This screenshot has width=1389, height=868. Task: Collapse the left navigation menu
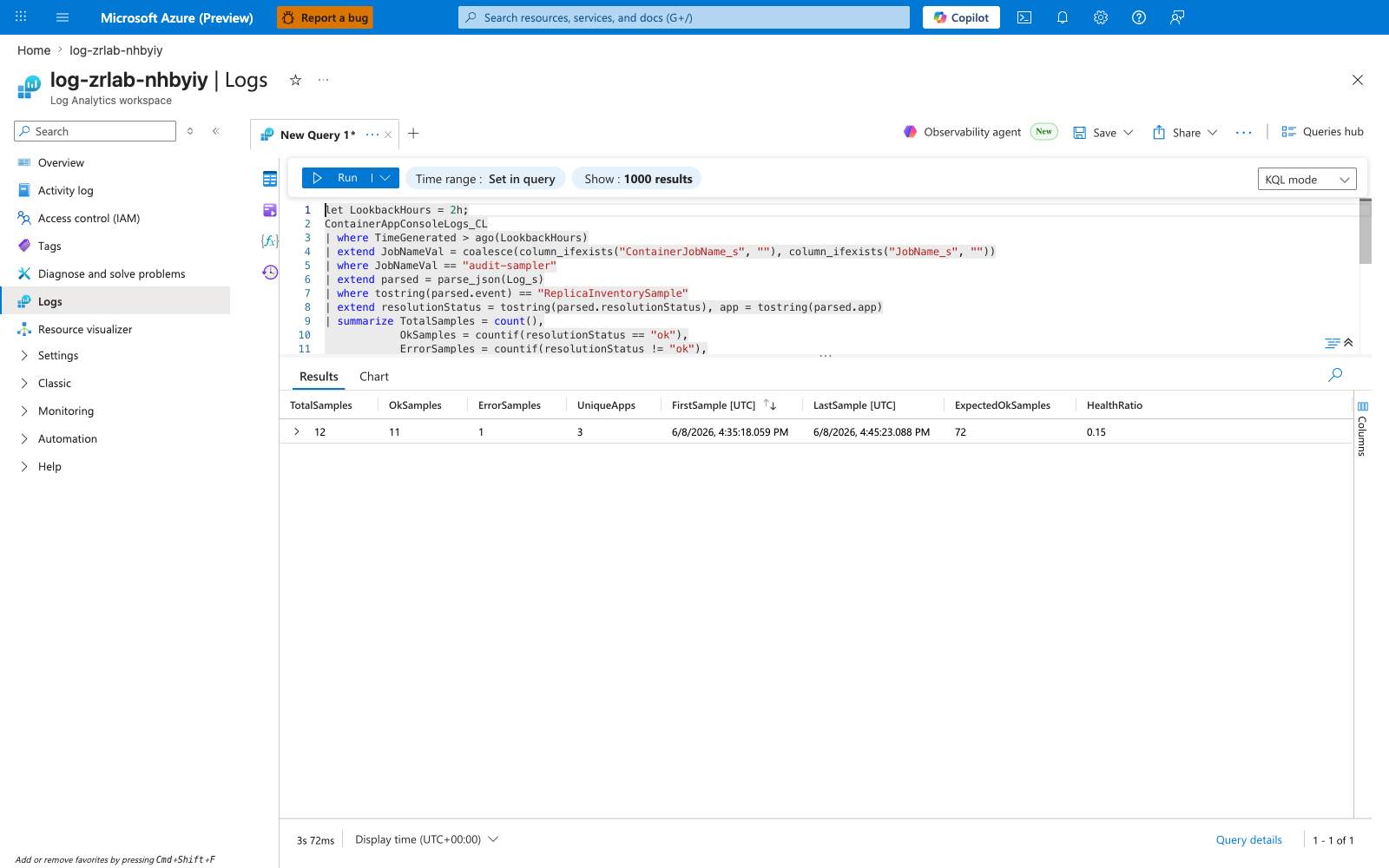pos(216,131)
